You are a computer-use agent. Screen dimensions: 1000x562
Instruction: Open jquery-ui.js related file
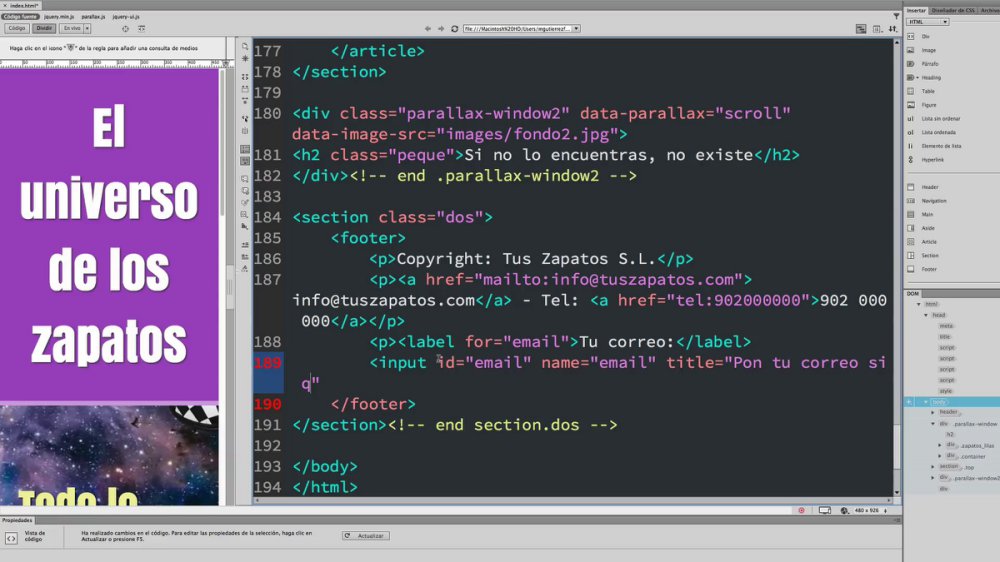point(126,17)
